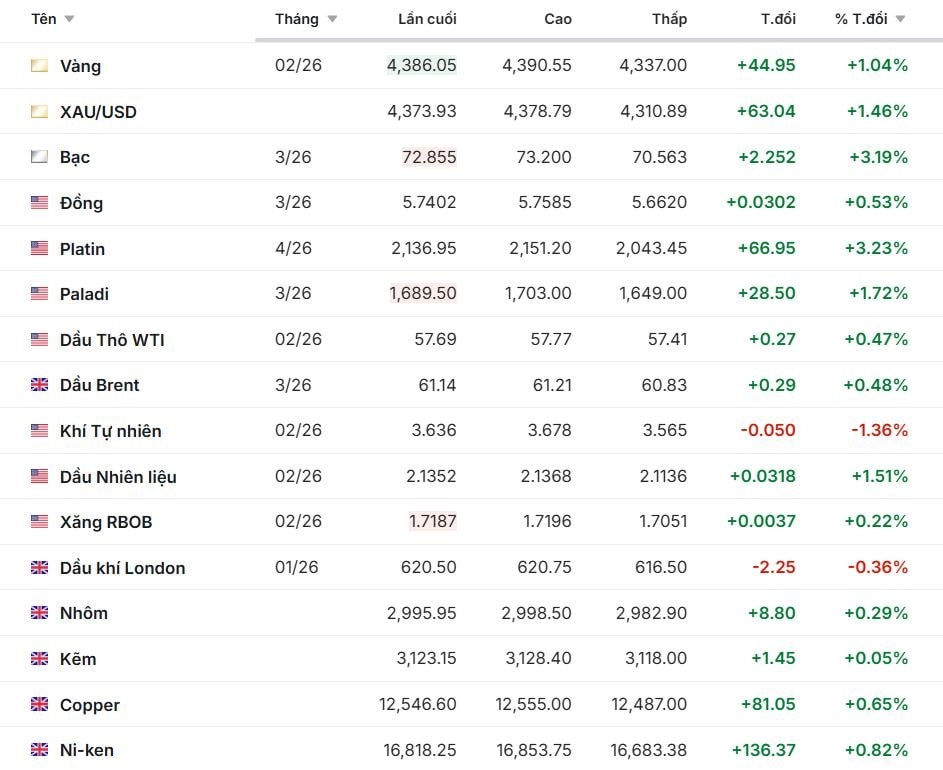Open the Vàng commodity link
943x770 pixels.
coord(80,66)
